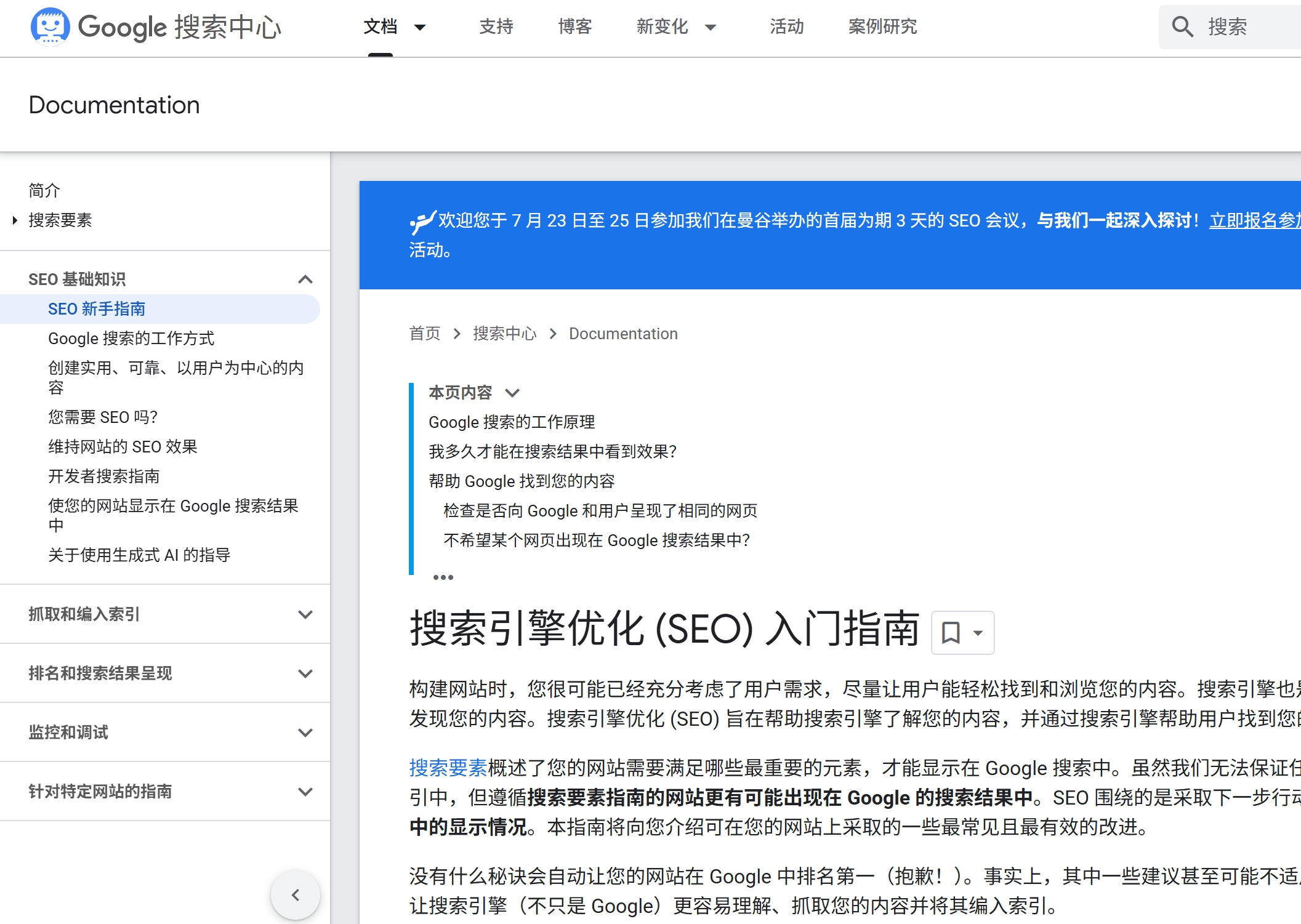Click the Documentation page heading
The height and width of the screenshot is (924, 1301).
pyautogui.click(x=114, y=105)
